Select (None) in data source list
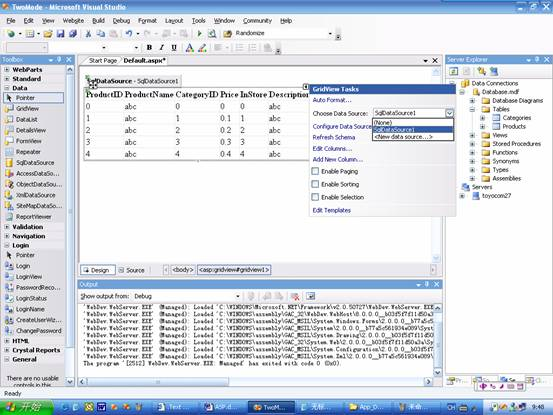This screenshot has width=553, height=415. click(413, 123)
